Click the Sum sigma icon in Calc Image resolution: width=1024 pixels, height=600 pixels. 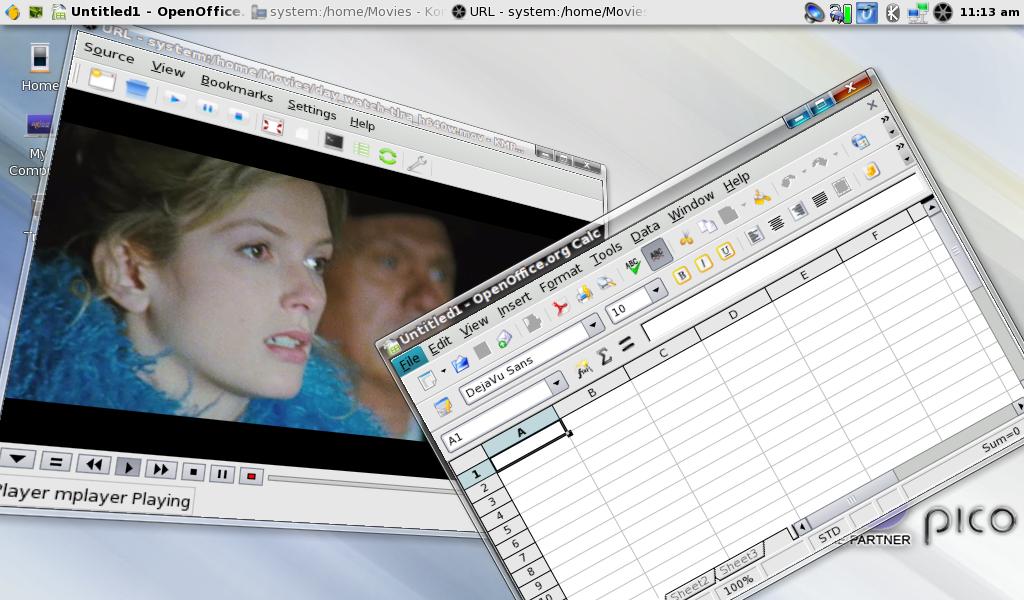click(605, 356)
